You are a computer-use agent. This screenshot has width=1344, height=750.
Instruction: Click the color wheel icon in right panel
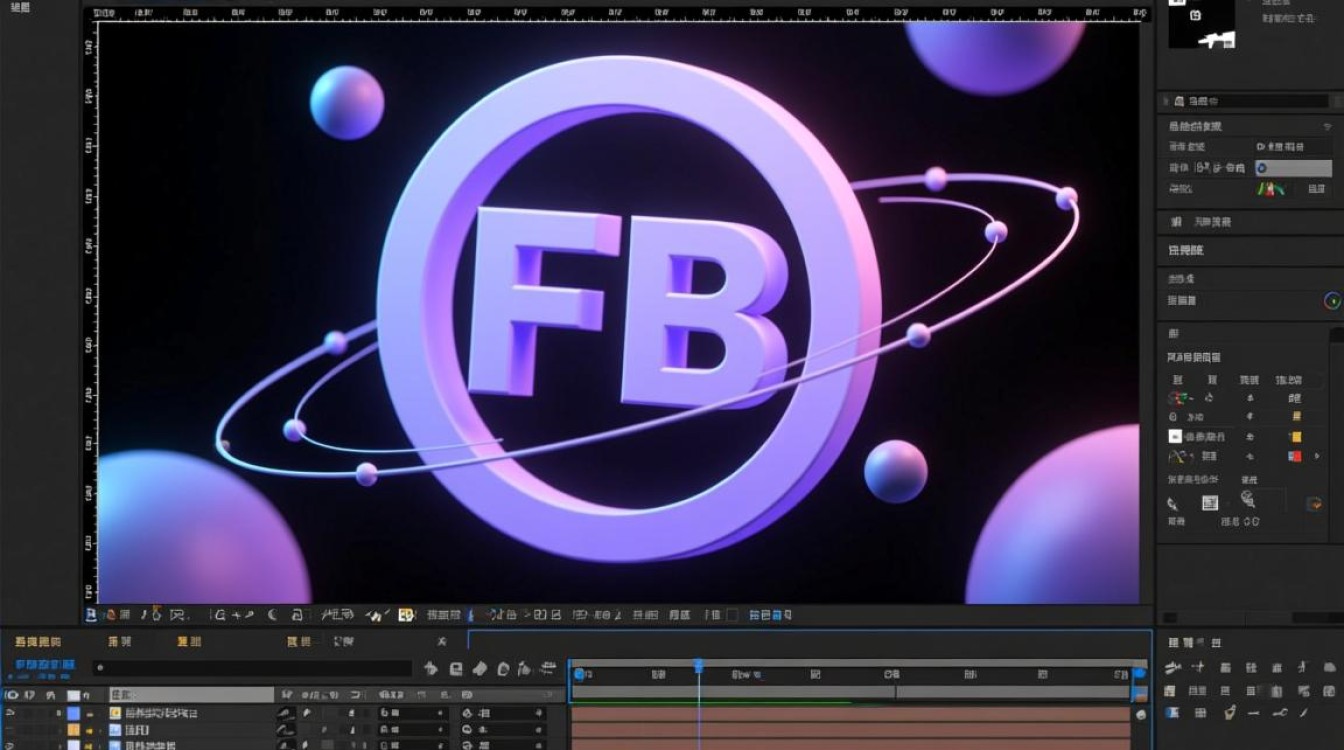[x=1331, y=300]
